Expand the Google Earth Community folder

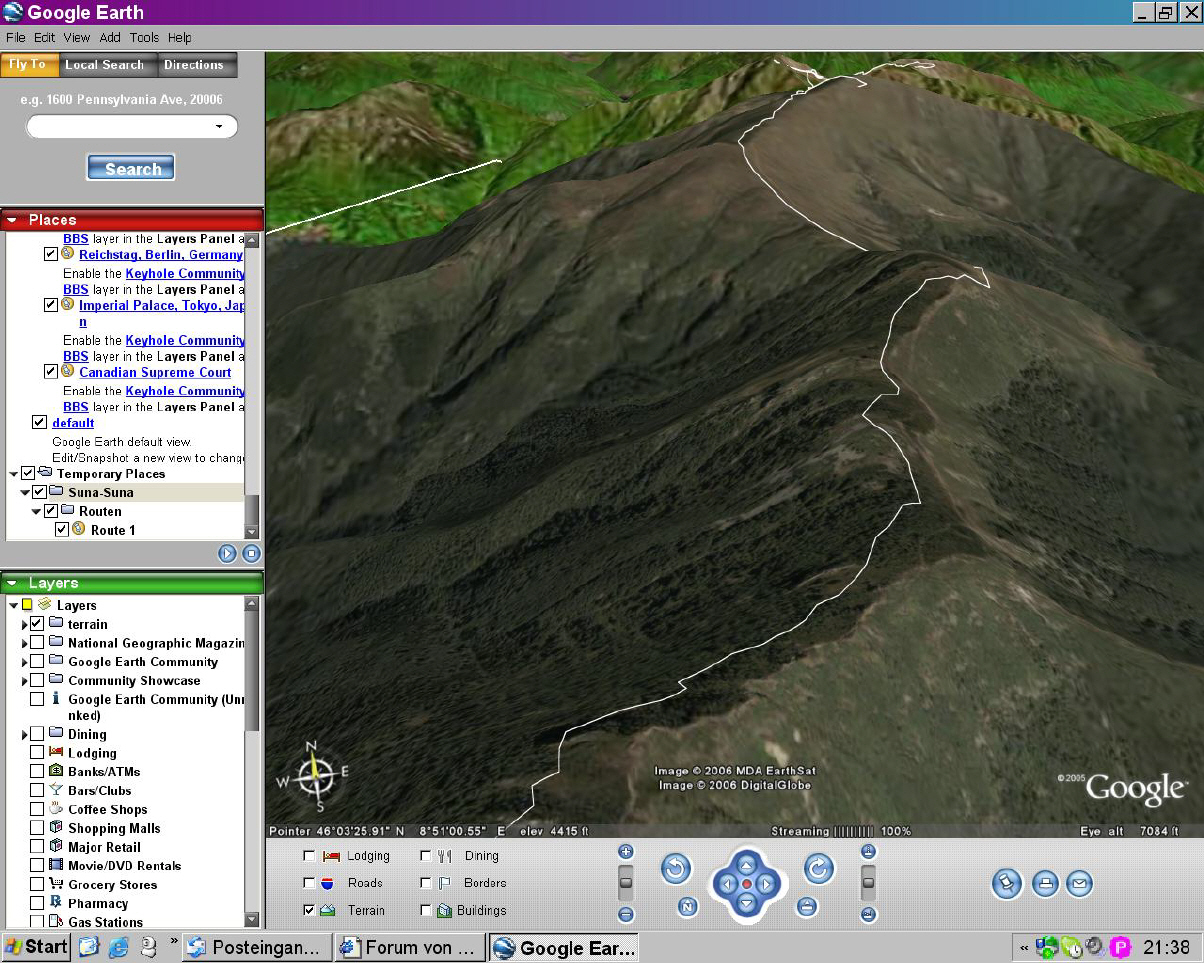(25, 662)
